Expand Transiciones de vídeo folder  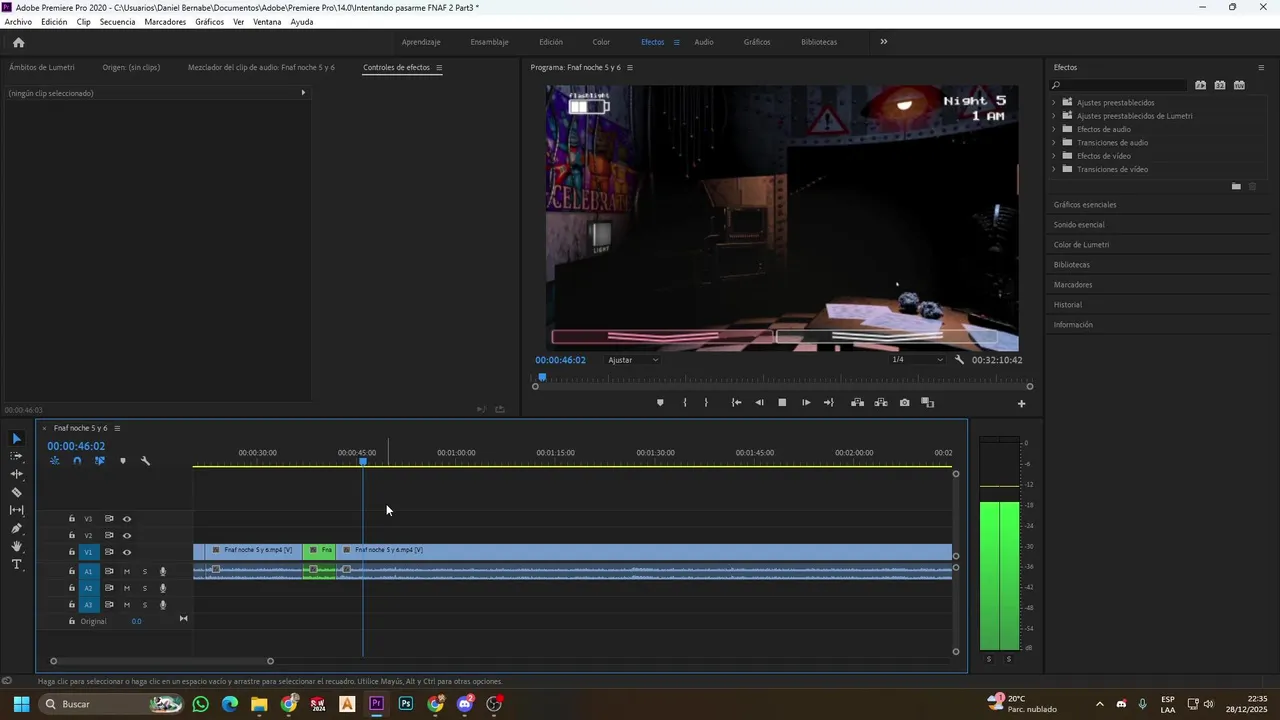pyautogui.click(x=1054, y=169)
